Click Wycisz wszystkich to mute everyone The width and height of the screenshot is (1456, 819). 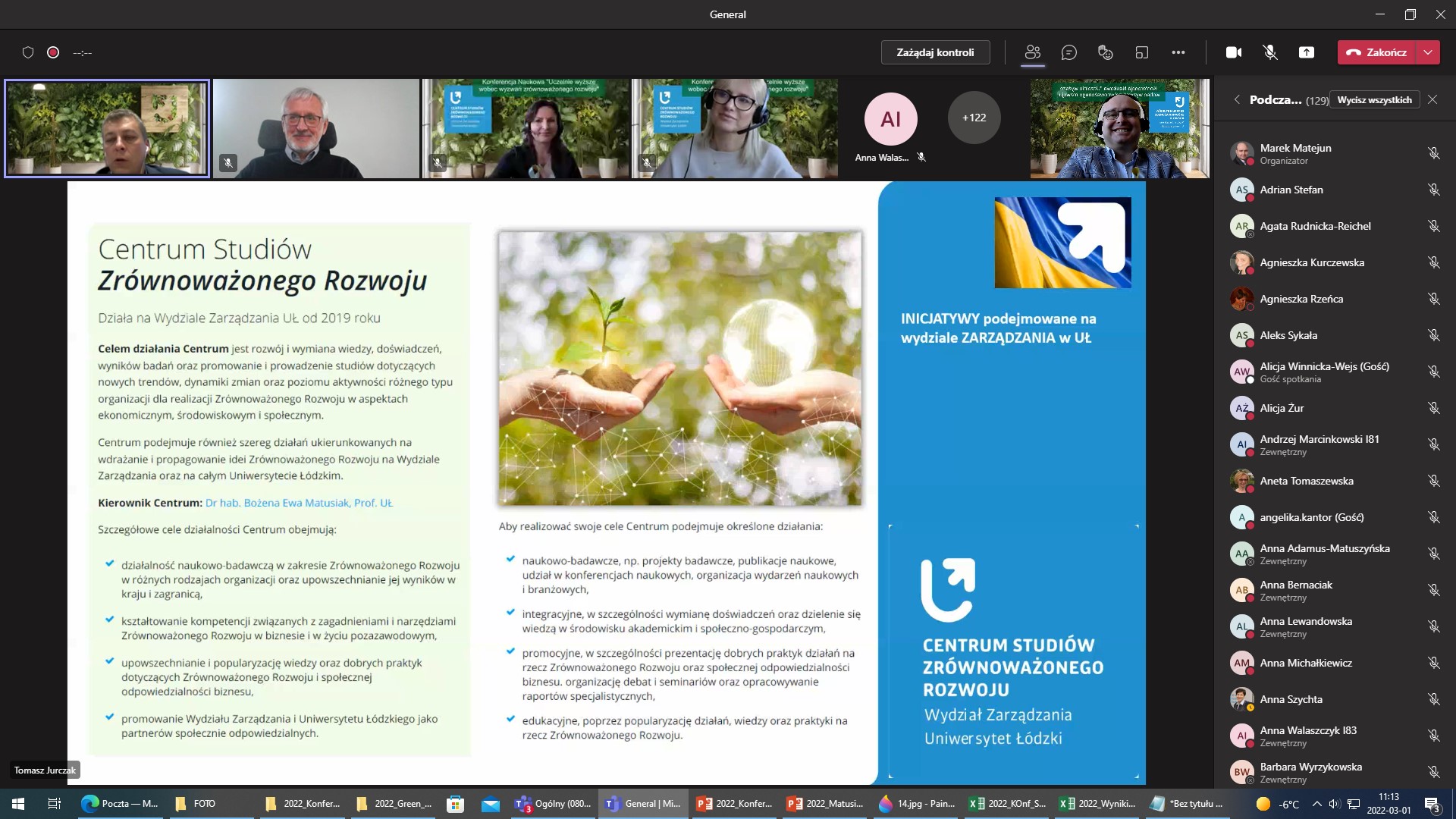[1375, 99]
